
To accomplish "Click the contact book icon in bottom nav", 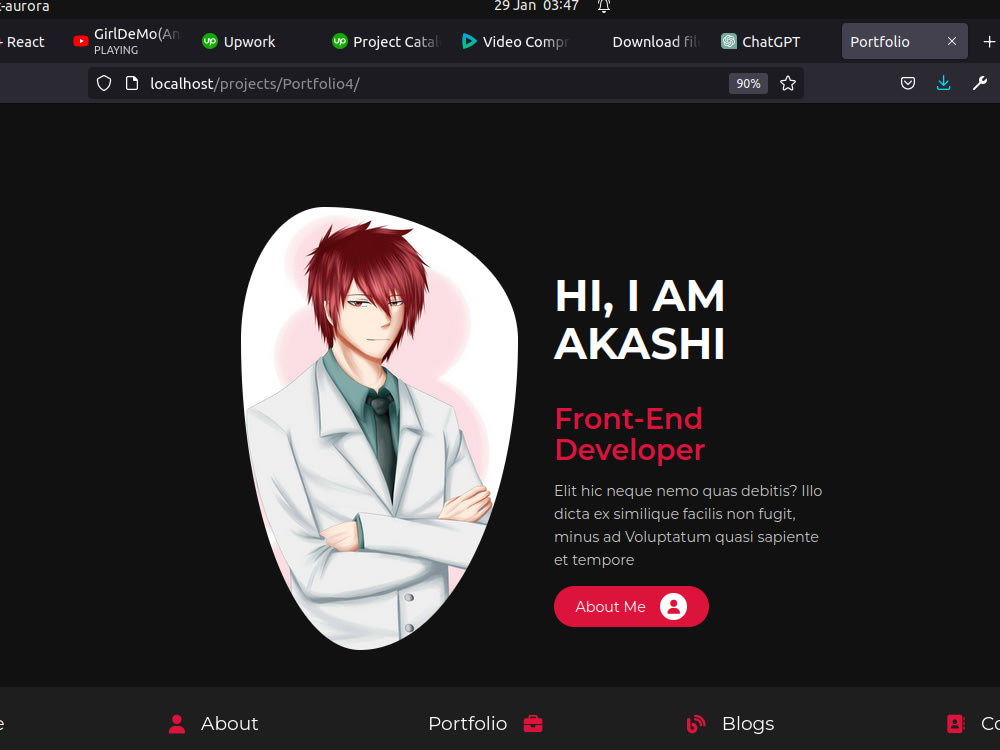I will (955, 724).
